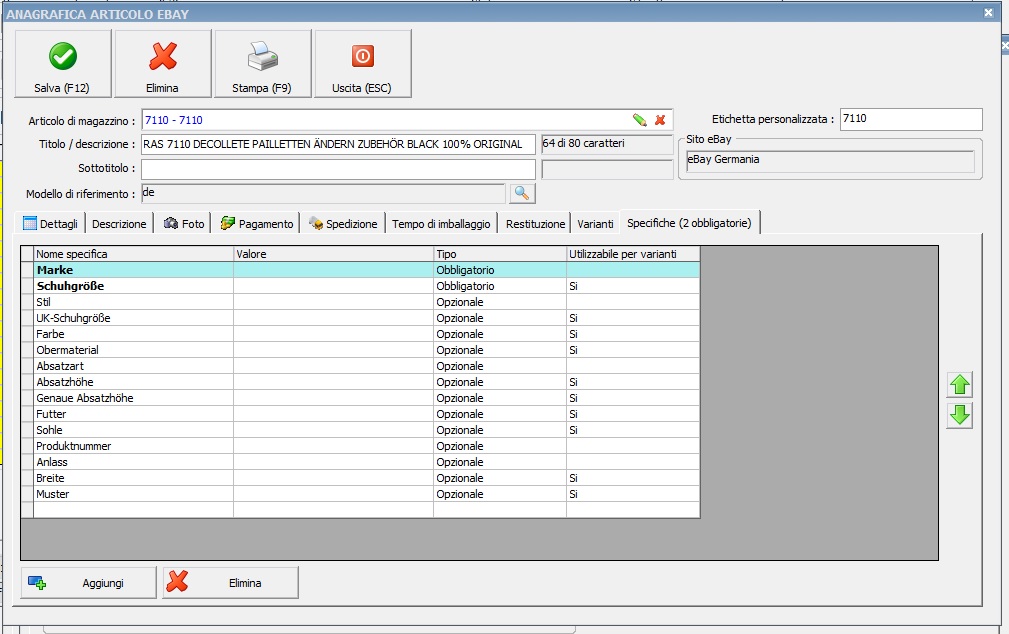This screenshot has width=1009, height=634.
Task: Click the Valore cell for Marke
Action: click(x=333, y=270)
